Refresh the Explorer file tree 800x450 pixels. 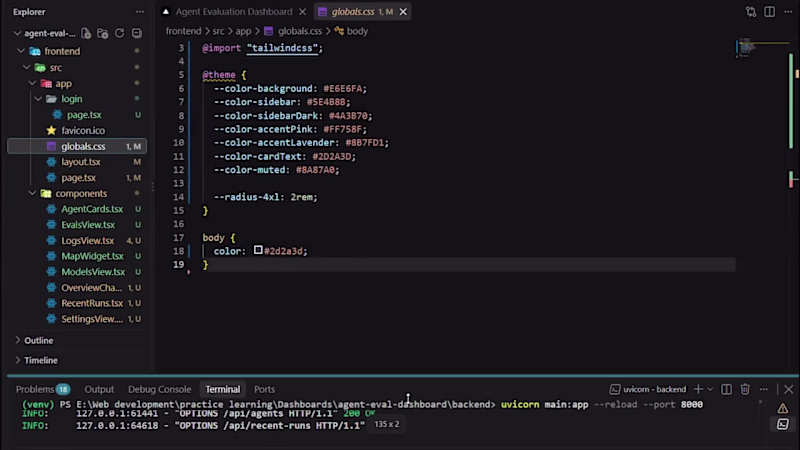pos(119,34)
